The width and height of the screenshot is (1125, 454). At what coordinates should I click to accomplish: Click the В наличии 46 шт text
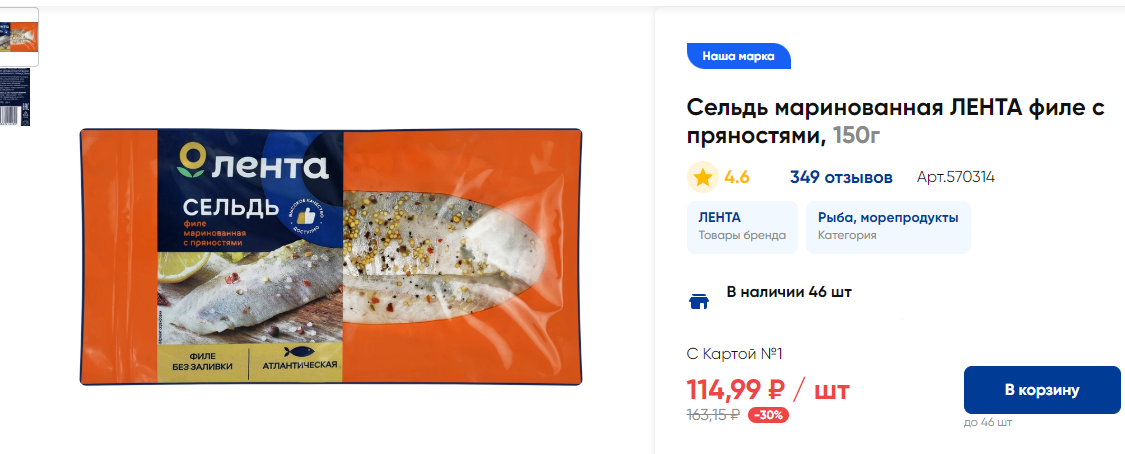pyautogui.click(x=789, y=292)
